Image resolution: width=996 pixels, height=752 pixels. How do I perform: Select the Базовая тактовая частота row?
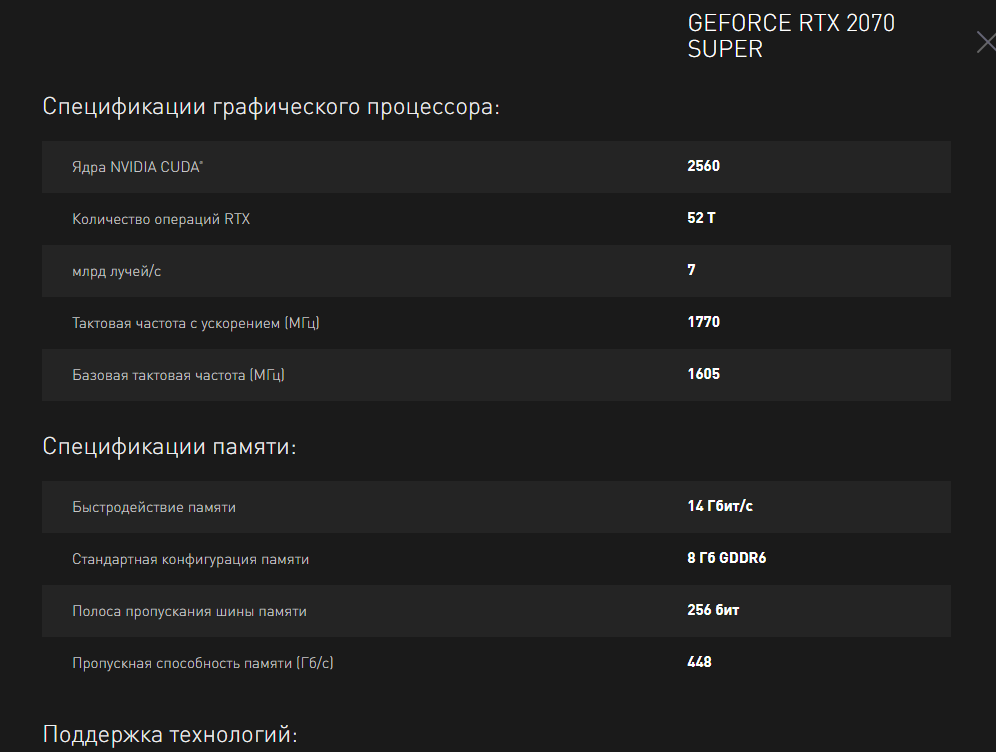496,375
